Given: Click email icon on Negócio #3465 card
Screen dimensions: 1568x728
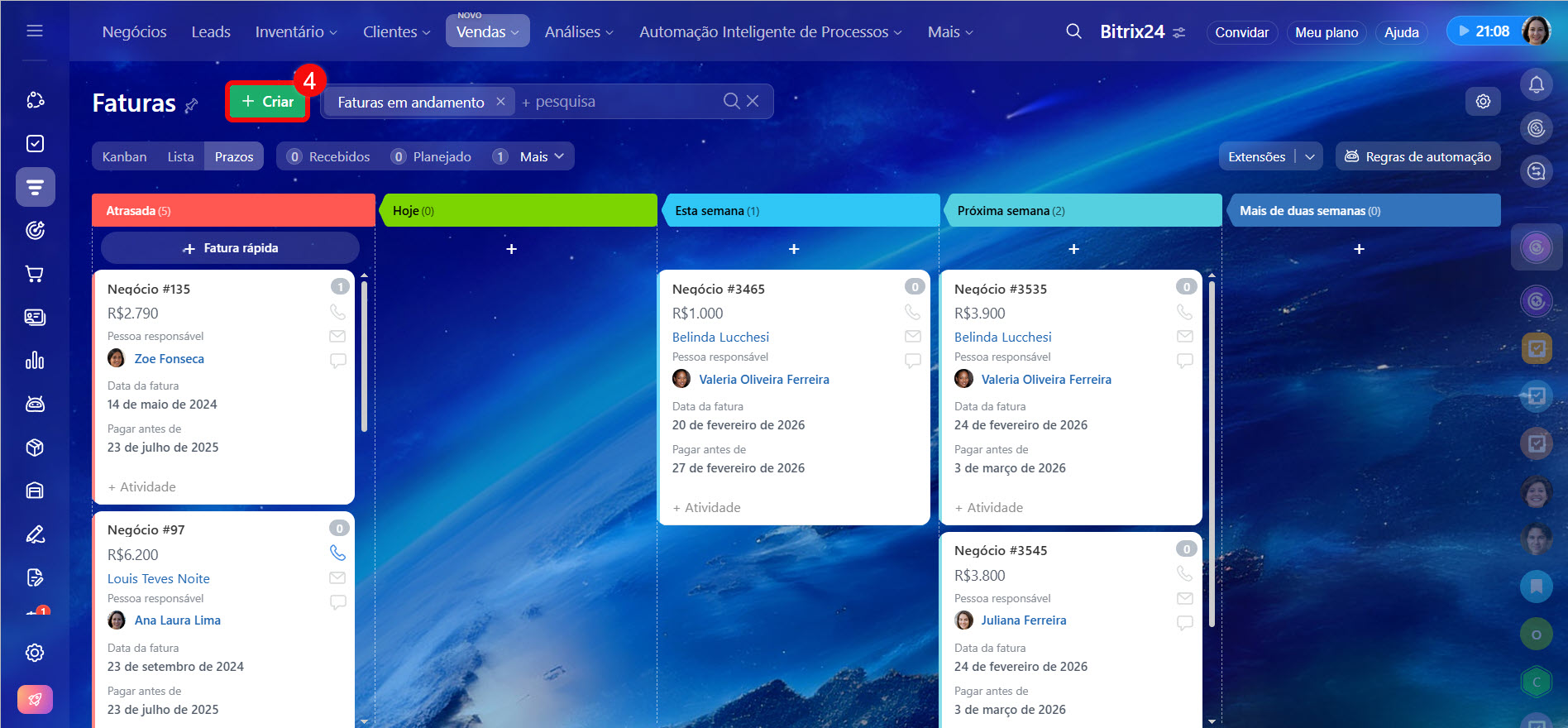Looking at the screenshot, I should (x=912, y=337).
